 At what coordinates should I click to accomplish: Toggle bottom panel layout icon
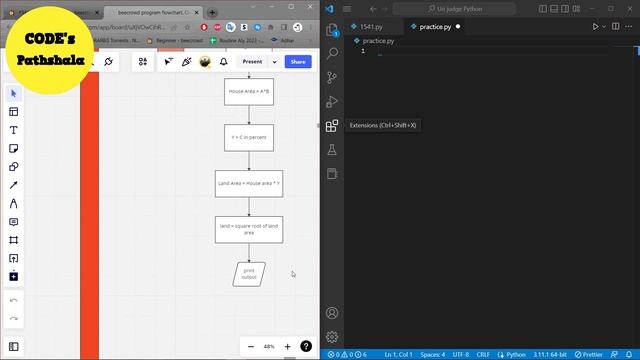[x=554, y=9]
